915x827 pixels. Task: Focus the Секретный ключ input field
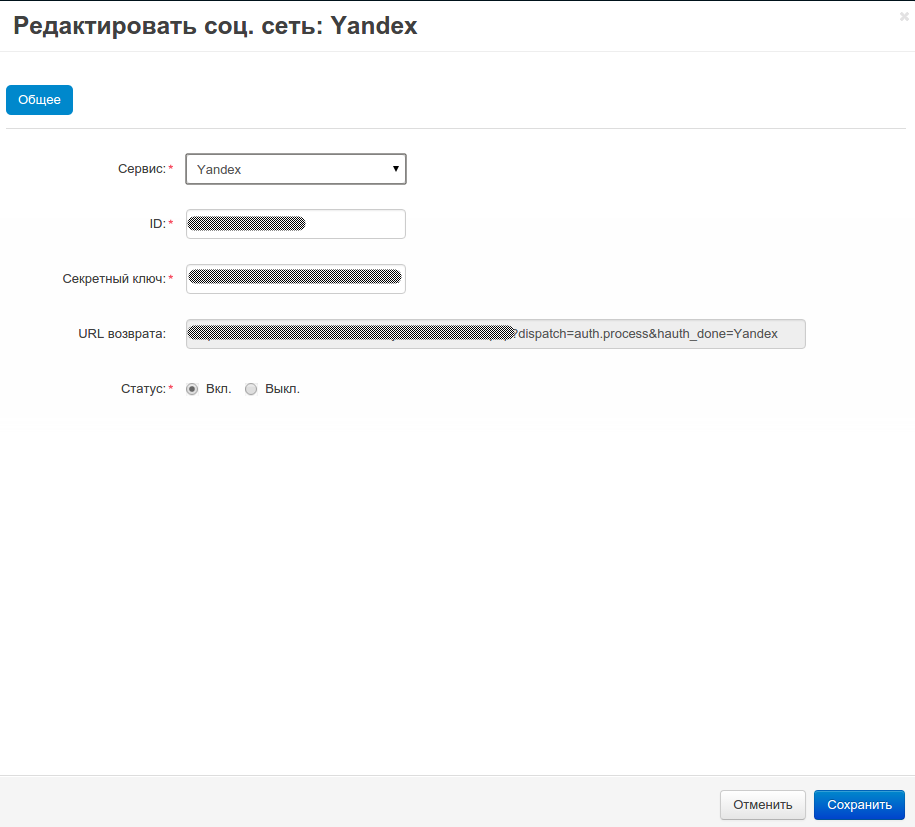click(x=295, y=279)
